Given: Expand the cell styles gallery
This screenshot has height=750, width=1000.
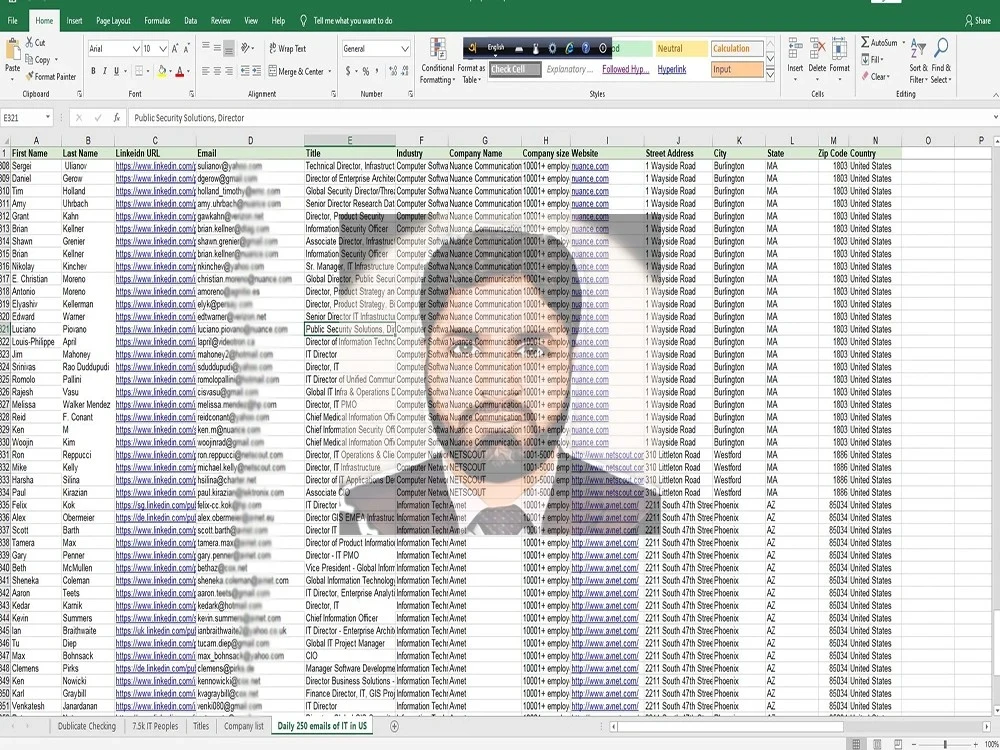Looking at the screenshot, I should pyautogui.click(x=770, y=74).
